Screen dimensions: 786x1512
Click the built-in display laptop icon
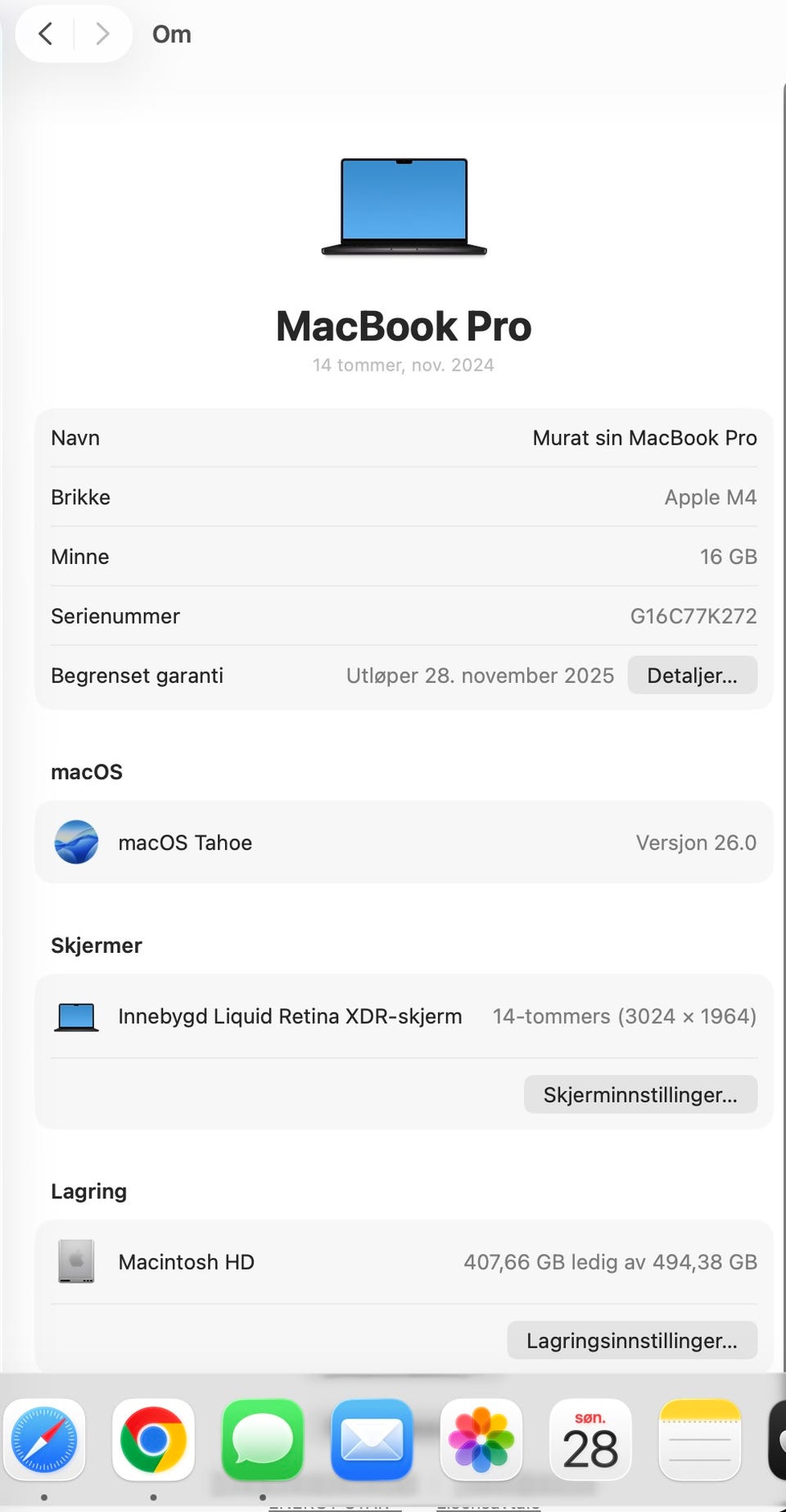76,1017
